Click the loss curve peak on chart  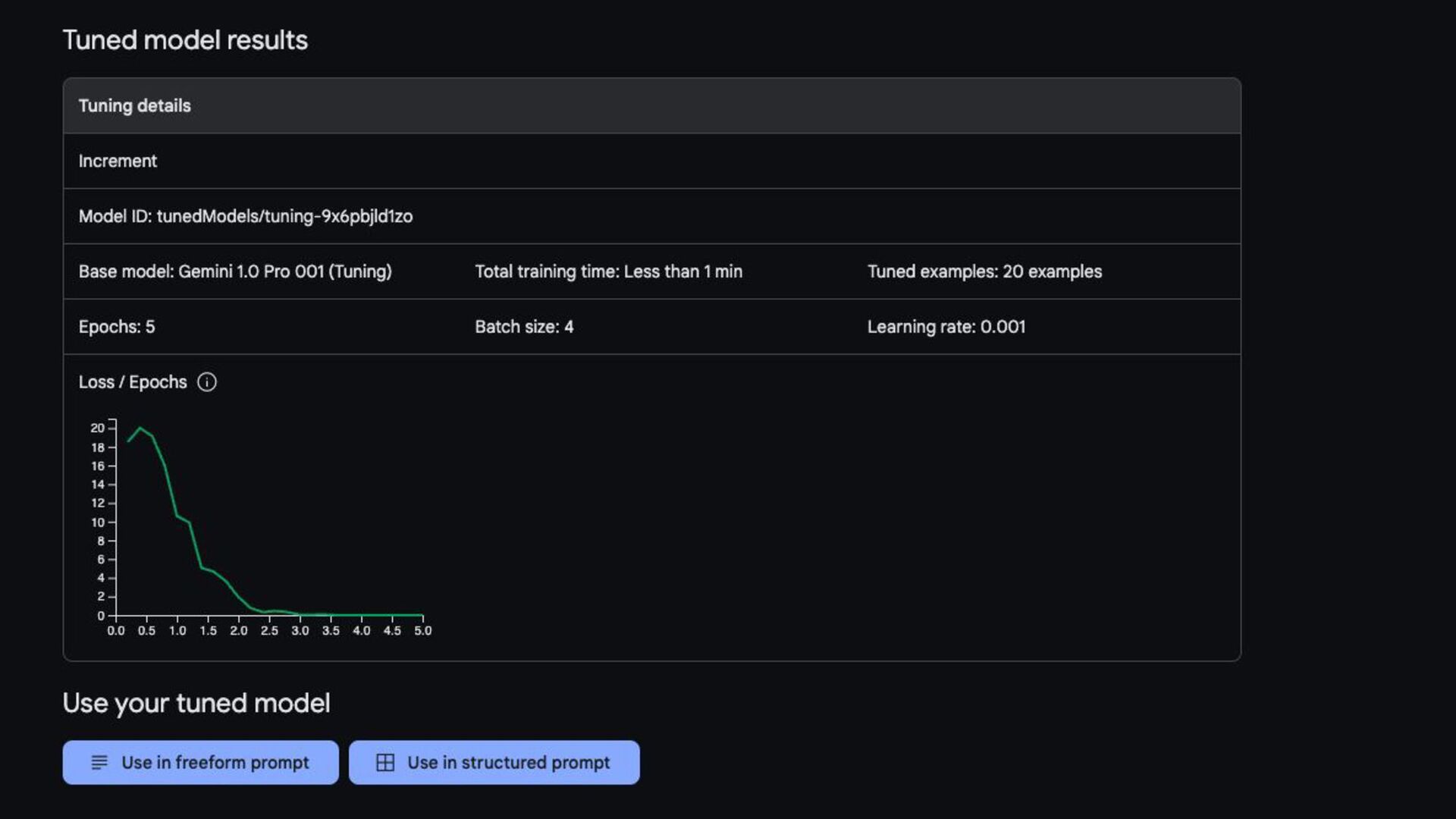(x=140, y=428)
